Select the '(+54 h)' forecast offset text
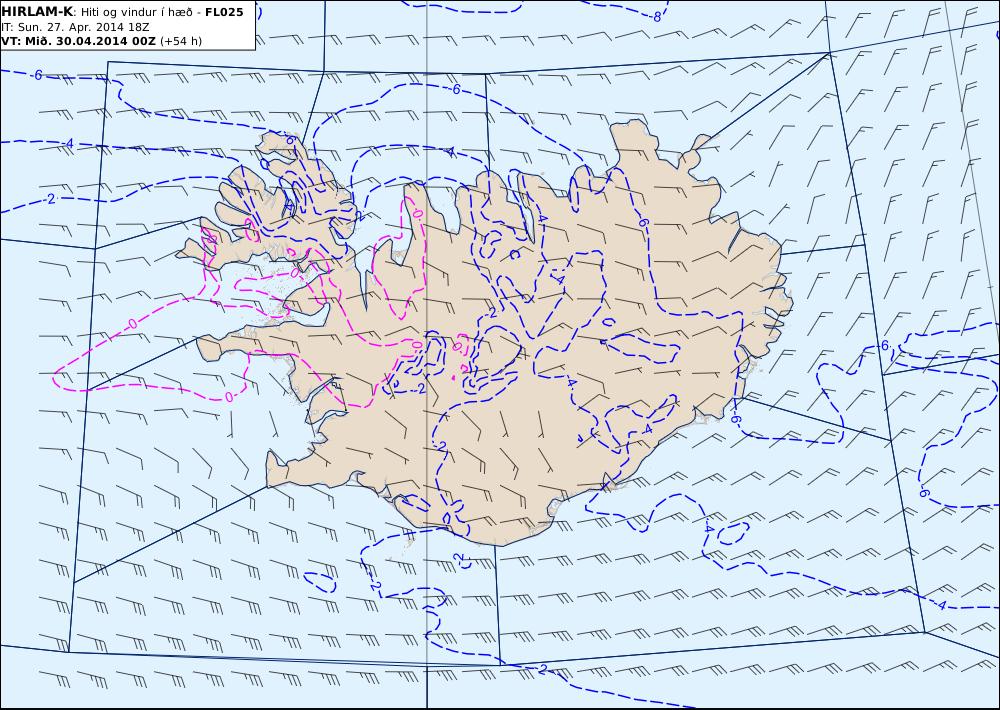1000x710 pixels. (x=180, y=41)
